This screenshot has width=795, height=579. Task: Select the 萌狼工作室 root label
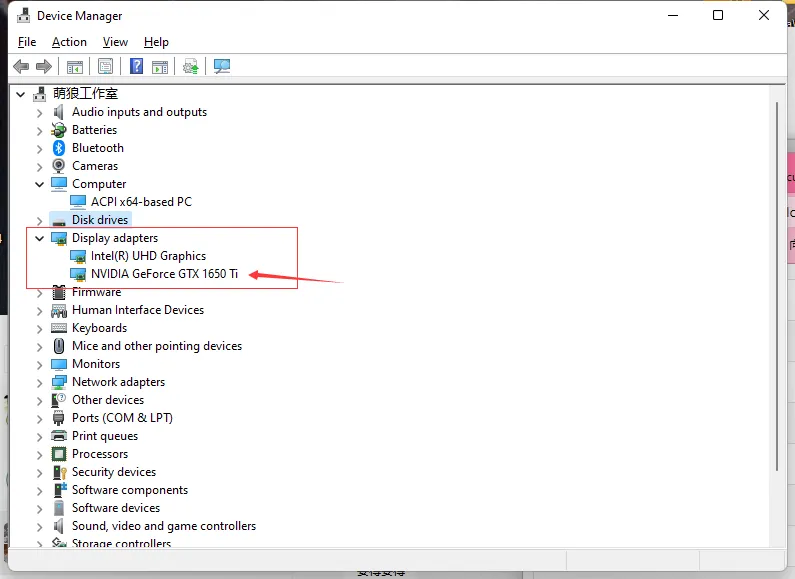[85, 94]
